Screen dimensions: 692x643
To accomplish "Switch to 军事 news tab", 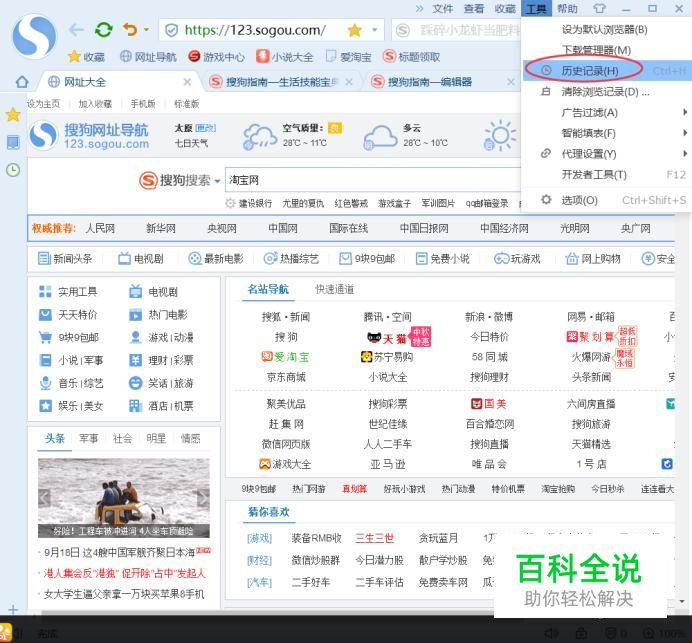I will (89, 438).
